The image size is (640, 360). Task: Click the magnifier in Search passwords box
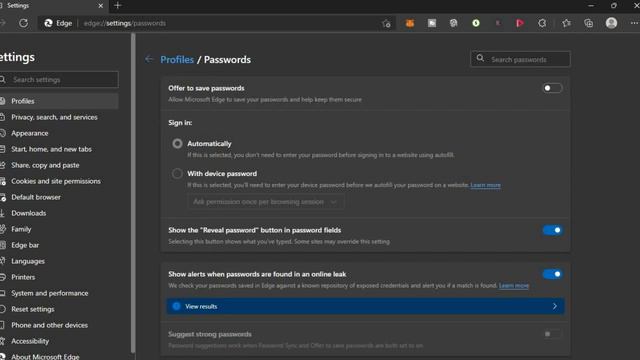tap(480, 59)
